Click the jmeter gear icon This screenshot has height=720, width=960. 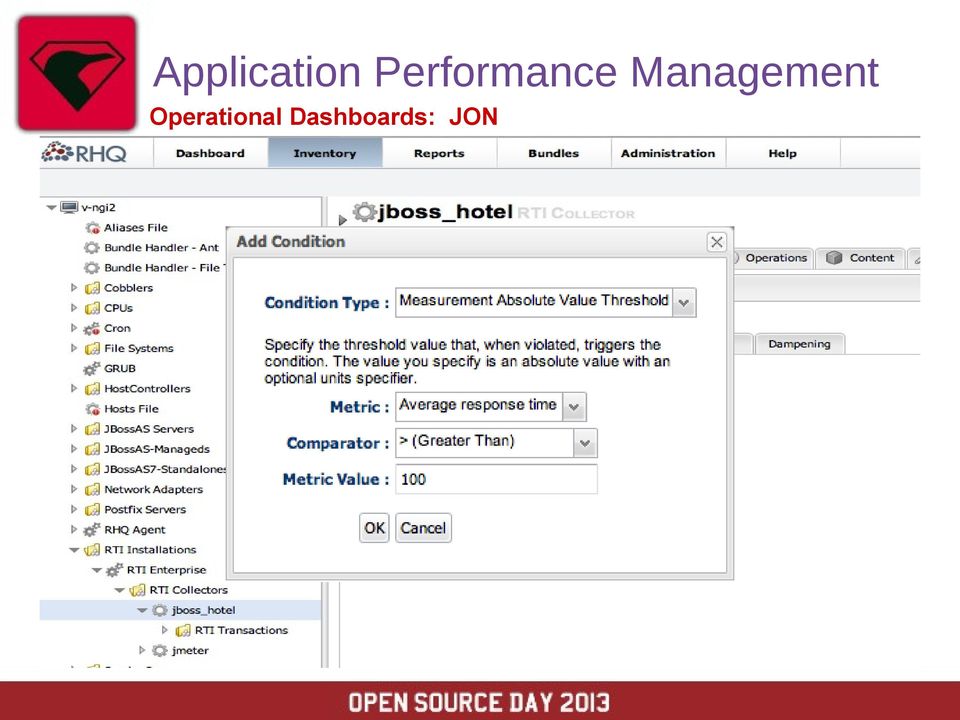(x=160, y=651)
